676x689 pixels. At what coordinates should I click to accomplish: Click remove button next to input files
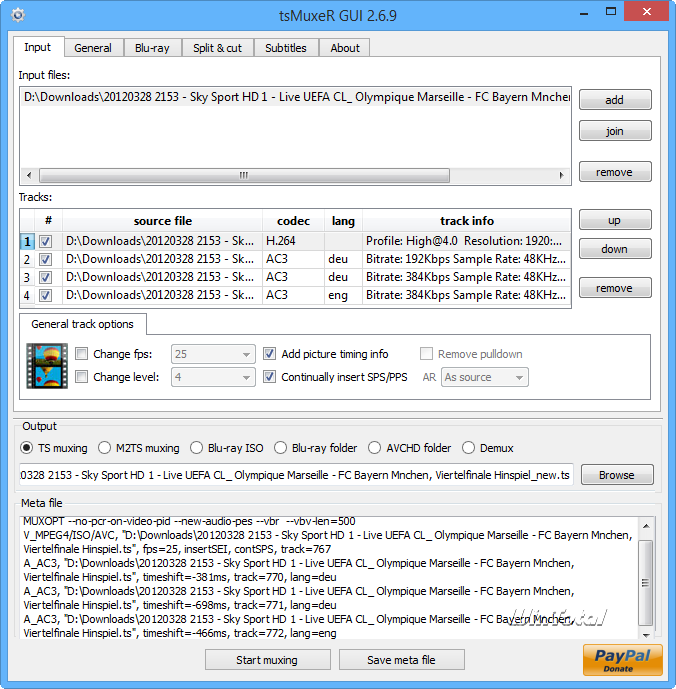point(615,172)
